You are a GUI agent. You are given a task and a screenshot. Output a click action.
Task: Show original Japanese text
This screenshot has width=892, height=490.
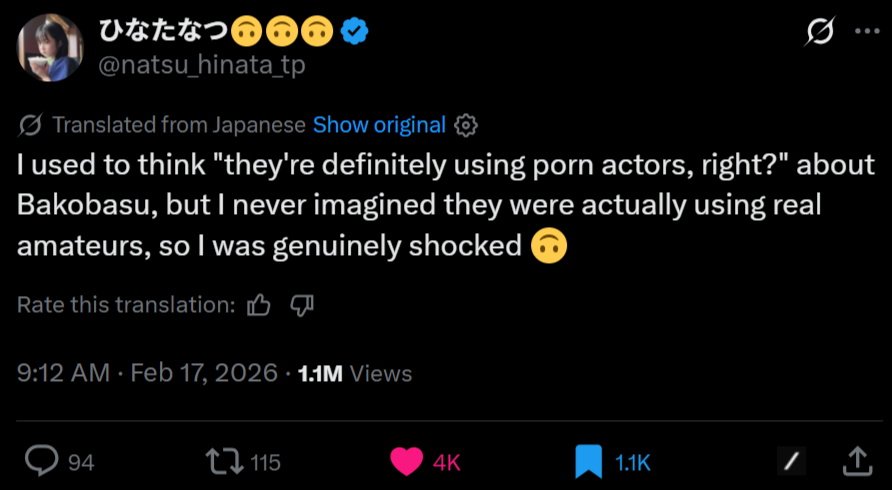pos(379,125)
